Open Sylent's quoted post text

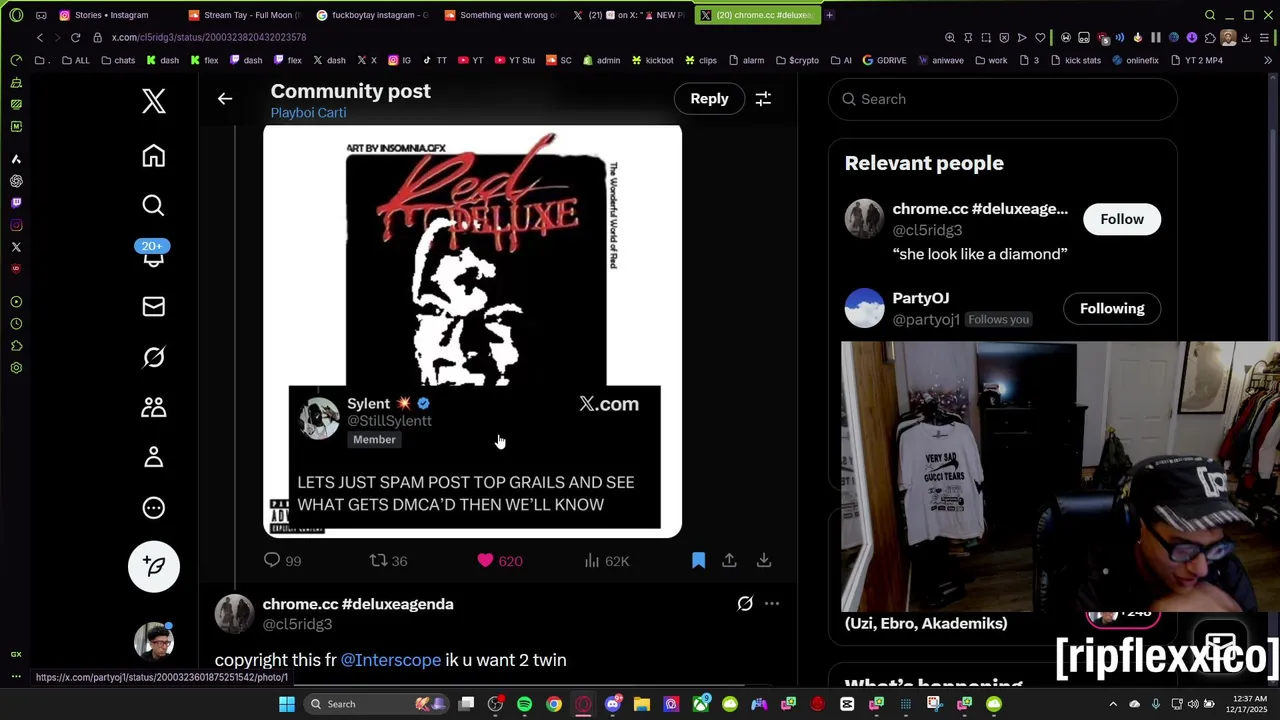pyautogui.click(x=465, y=493)
